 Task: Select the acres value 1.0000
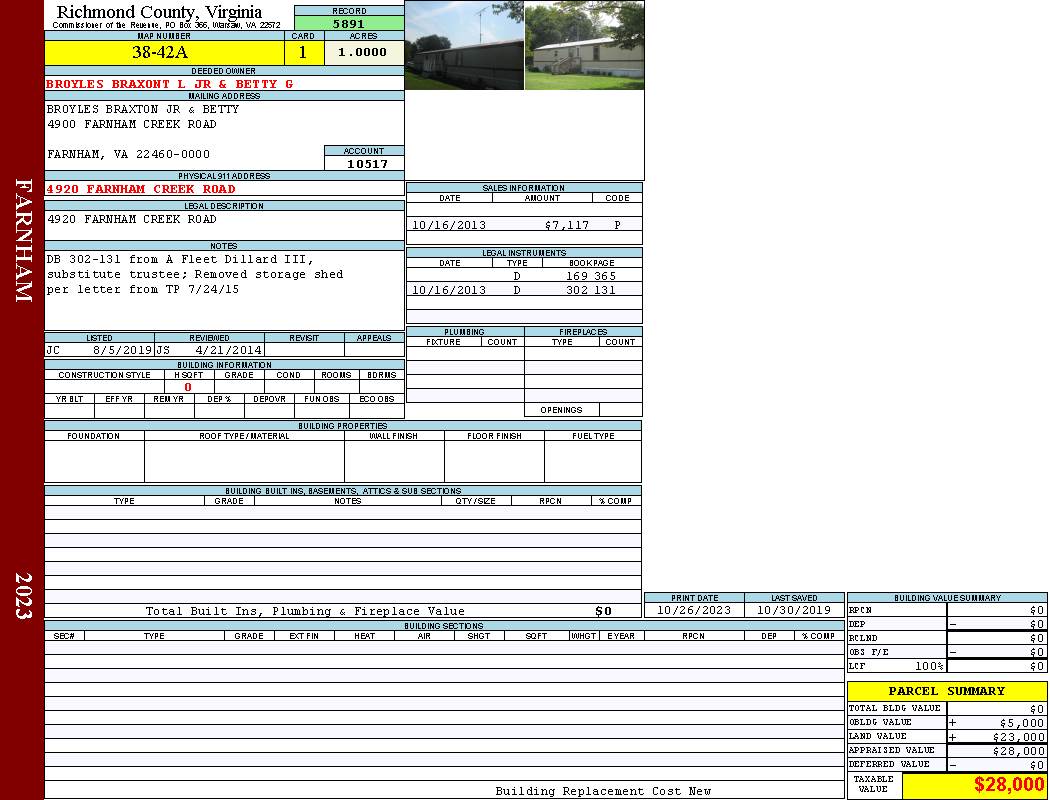(x=364, y=52)
